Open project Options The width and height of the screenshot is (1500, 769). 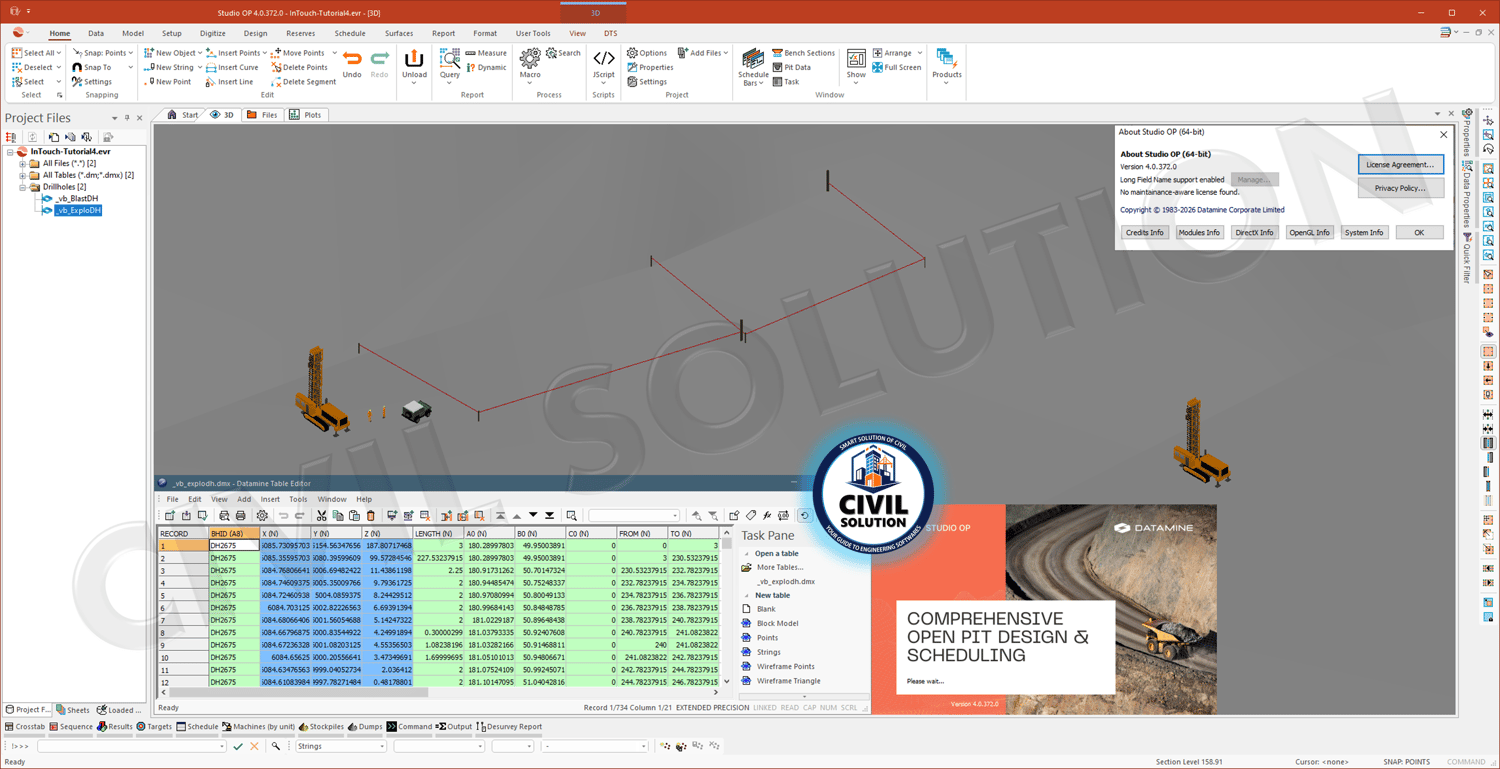coord(647,53)
